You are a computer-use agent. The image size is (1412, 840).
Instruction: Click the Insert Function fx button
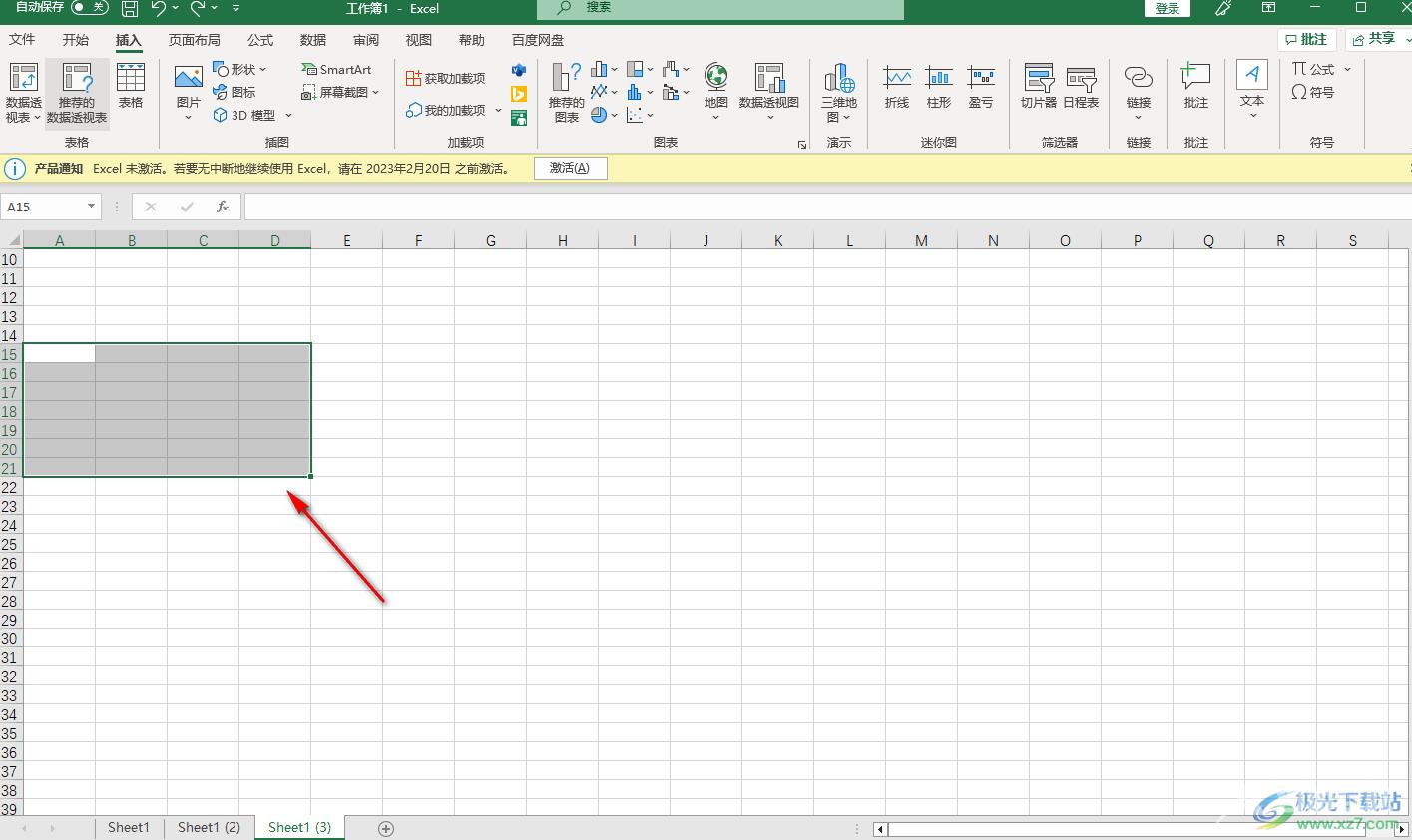point(223,207)
